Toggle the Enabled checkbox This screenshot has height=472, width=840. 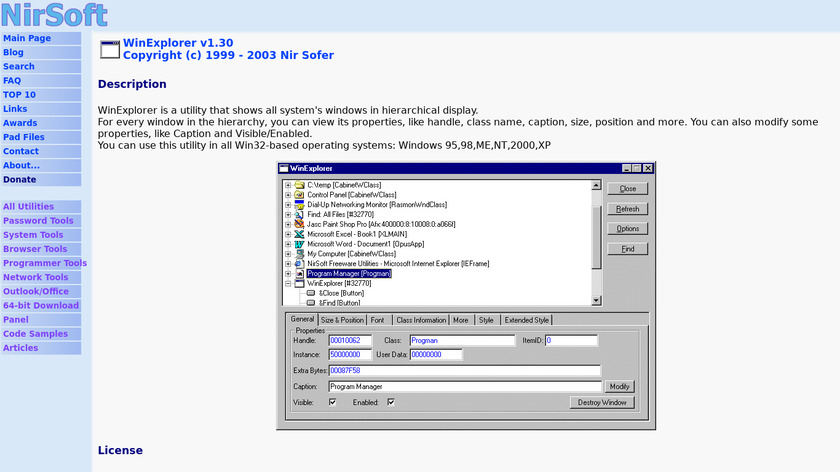click(x=391, y=402)
